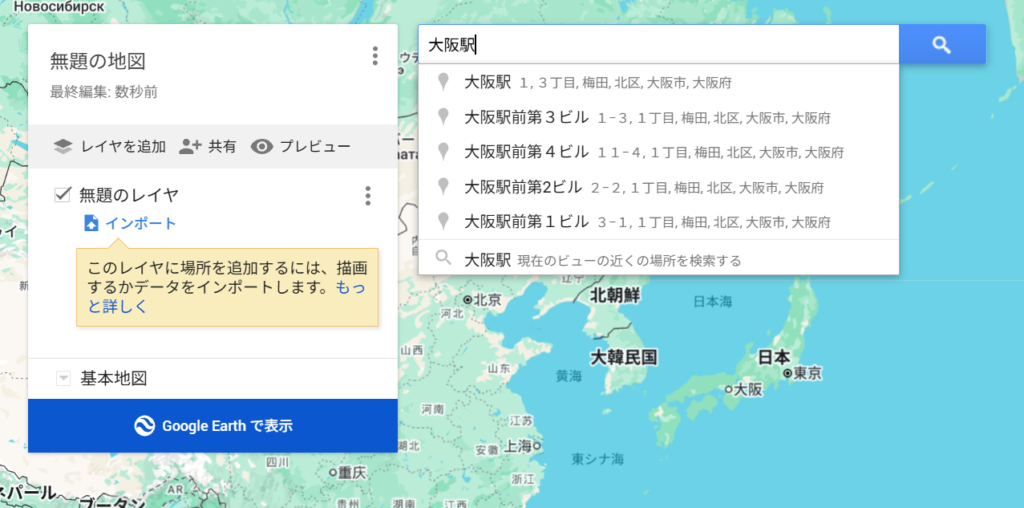The image size is (1024, 508).
Task: Select the 大阪駅前第４ビル suggestion
Action: point(658,153)
